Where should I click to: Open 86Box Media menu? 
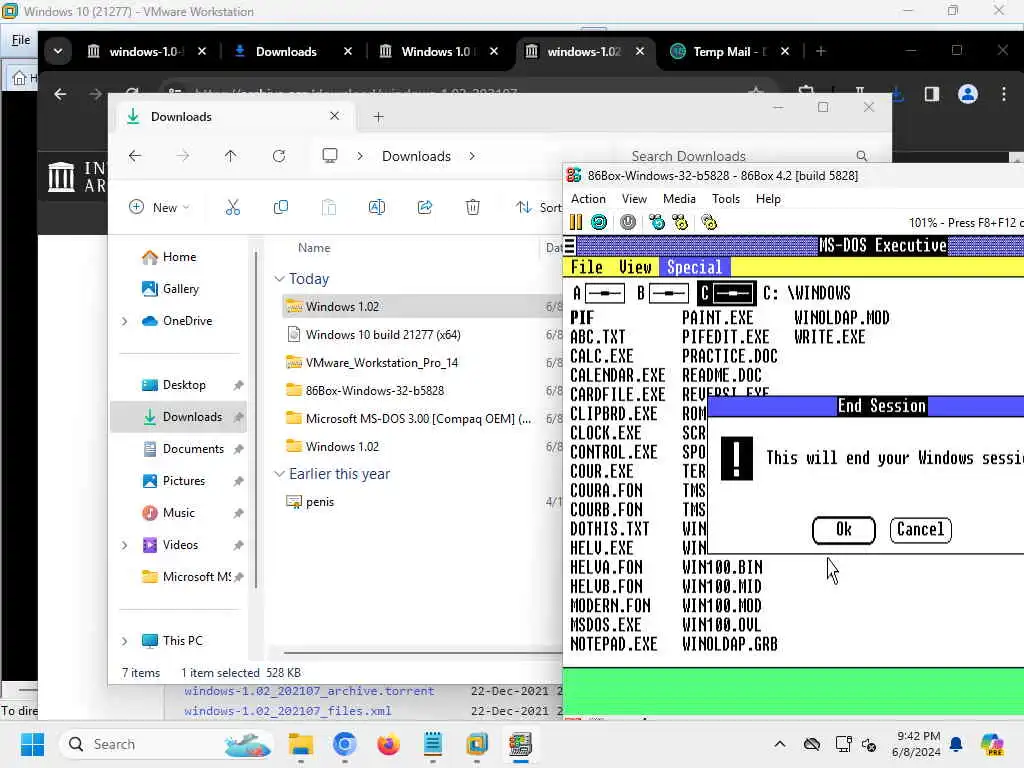(679, 199)
